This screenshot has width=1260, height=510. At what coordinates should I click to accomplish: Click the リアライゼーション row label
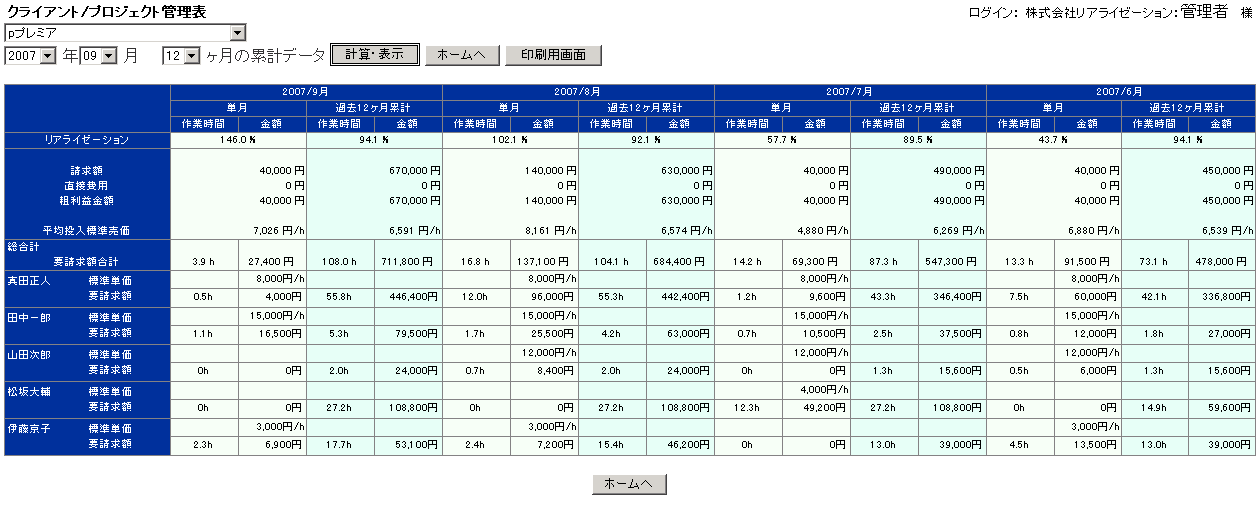click(x=87, y=140)
